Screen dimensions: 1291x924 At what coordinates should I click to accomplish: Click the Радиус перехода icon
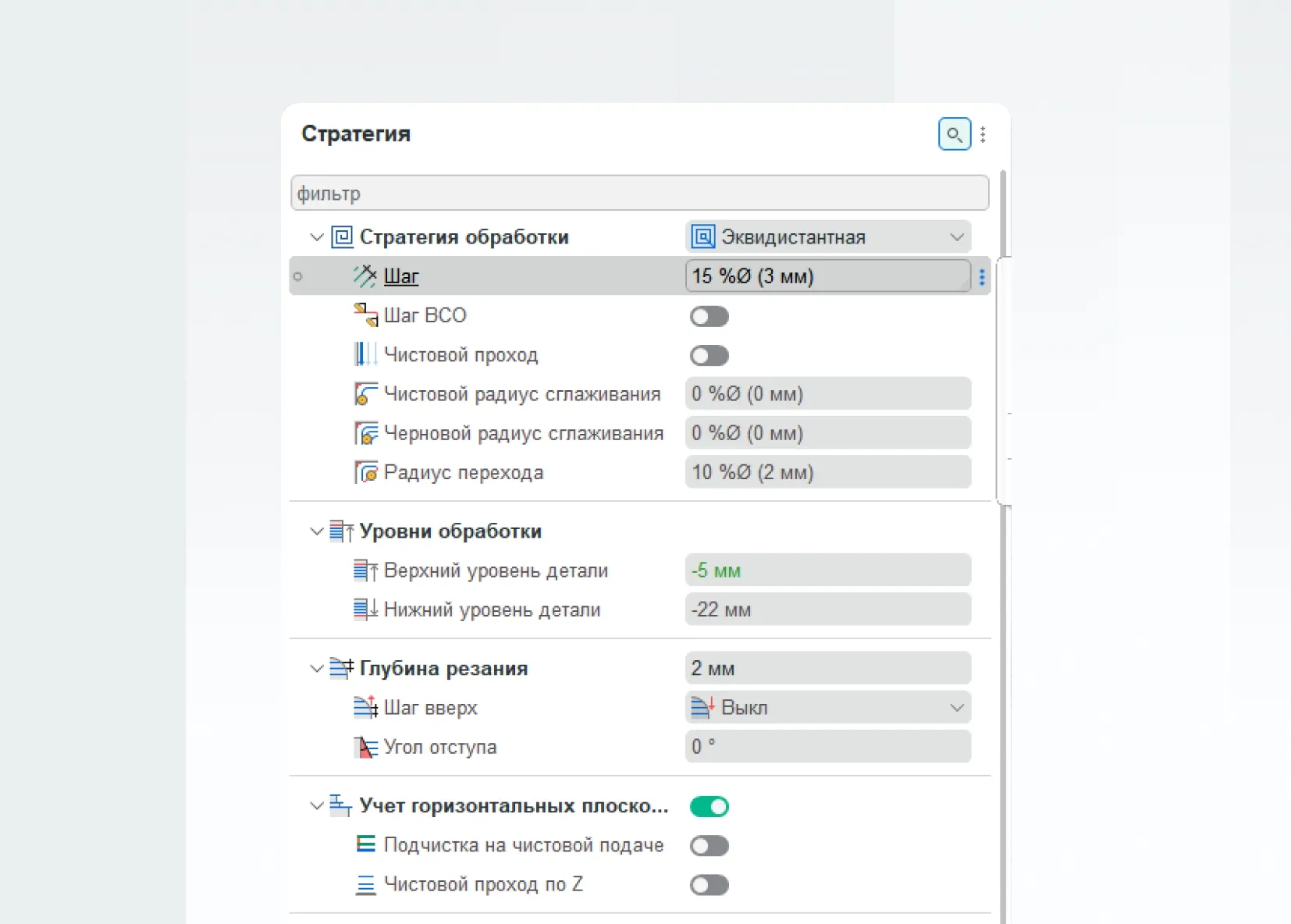coord(365,472)
